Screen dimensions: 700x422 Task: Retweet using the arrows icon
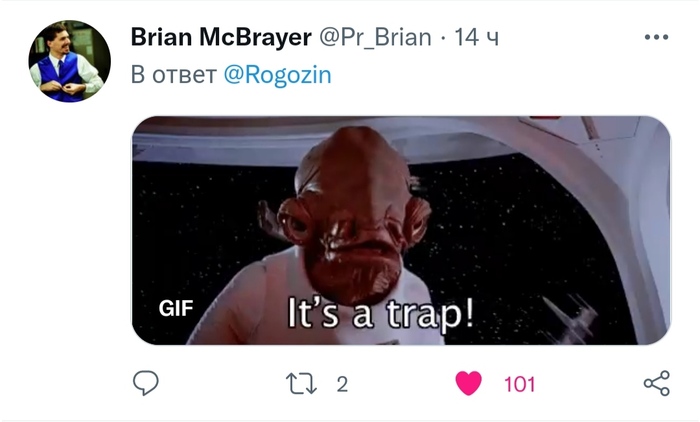(301, 384)
